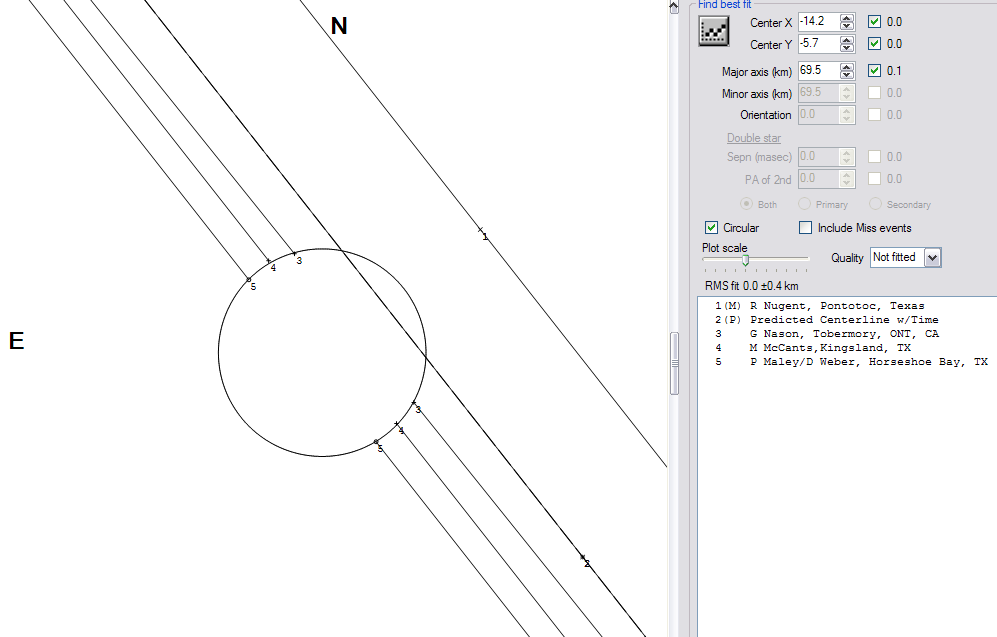Decrease Center Y with the down arrow

[847, 48]
